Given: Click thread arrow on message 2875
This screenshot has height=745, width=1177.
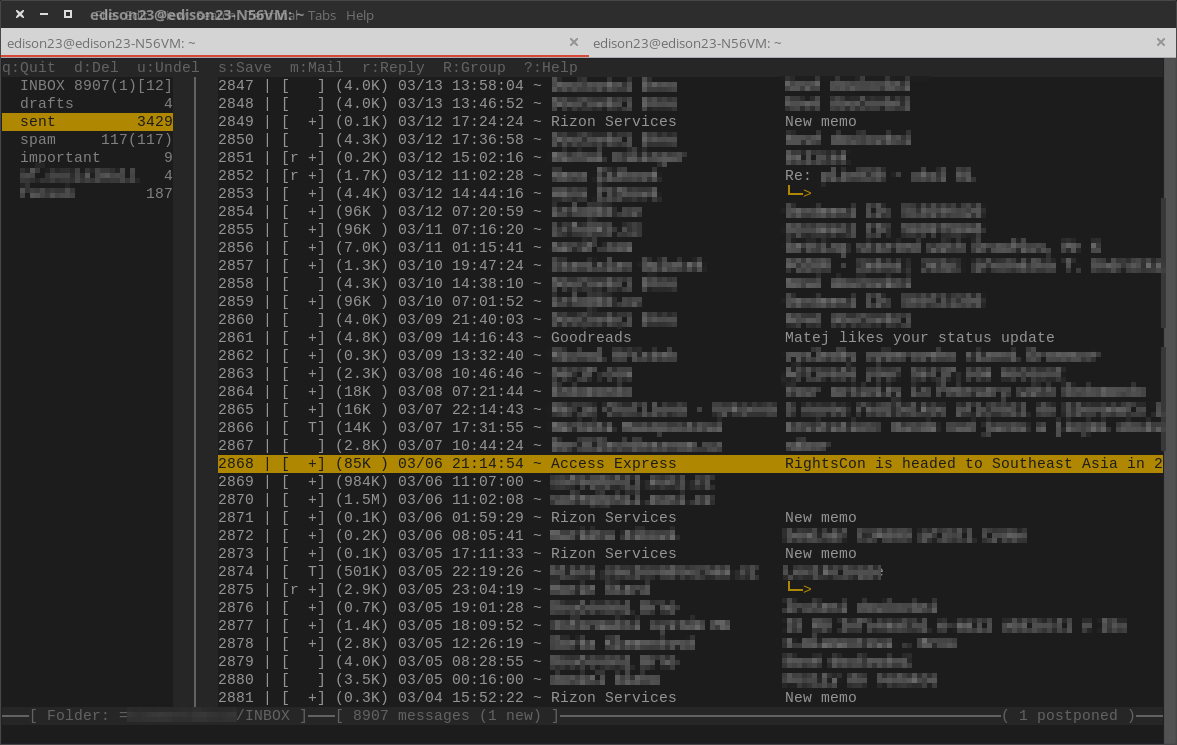Looking at the screenshot, I should pyautogui.click(x=798, y=588).
